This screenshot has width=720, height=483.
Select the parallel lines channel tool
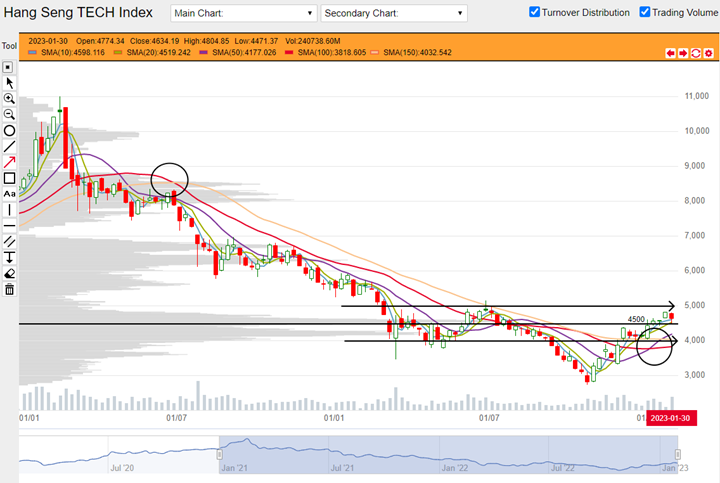click(x=9, y=242)
